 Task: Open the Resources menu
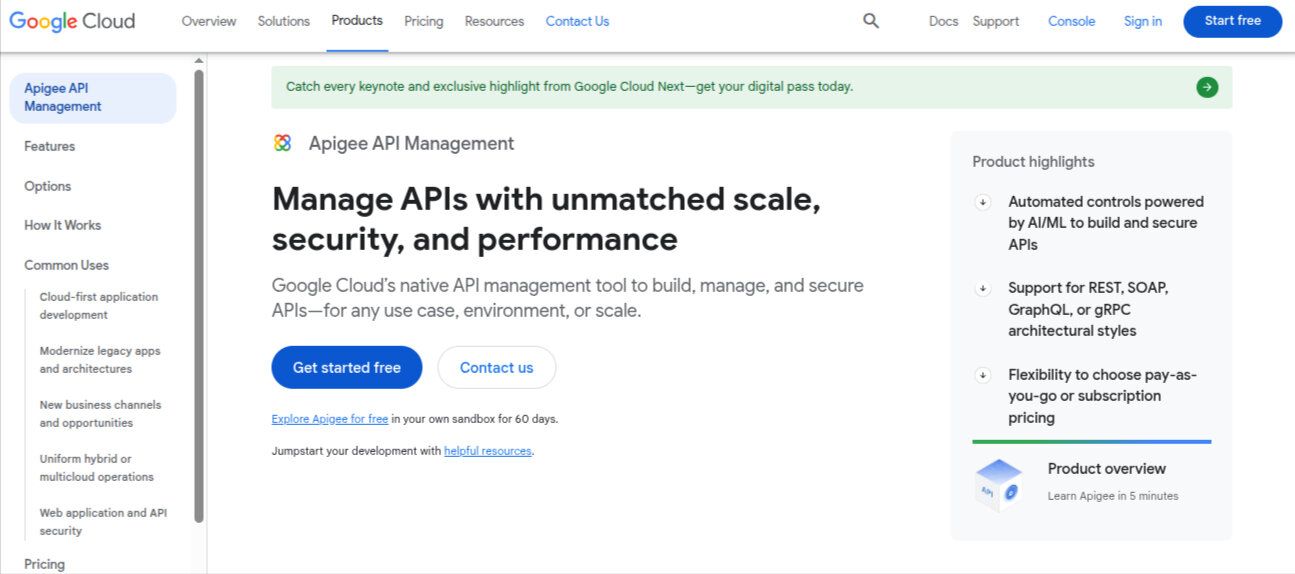coord(494,21)
